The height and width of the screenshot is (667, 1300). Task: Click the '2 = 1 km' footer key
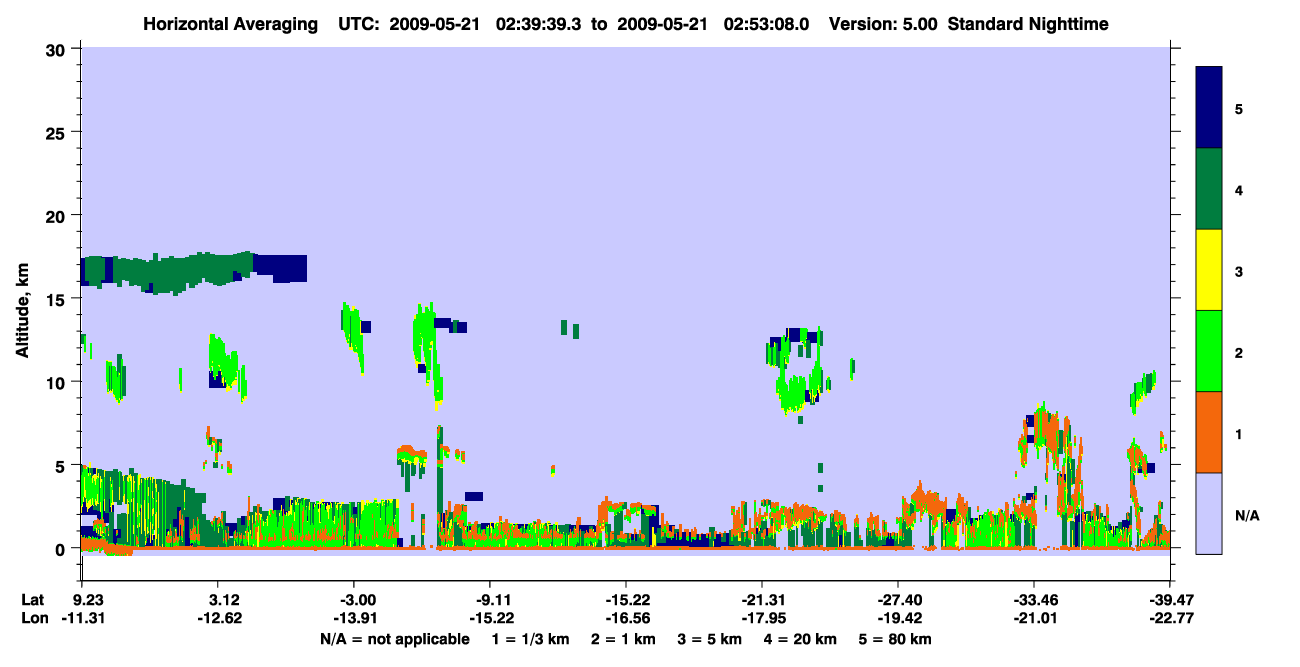pos(624,639)
